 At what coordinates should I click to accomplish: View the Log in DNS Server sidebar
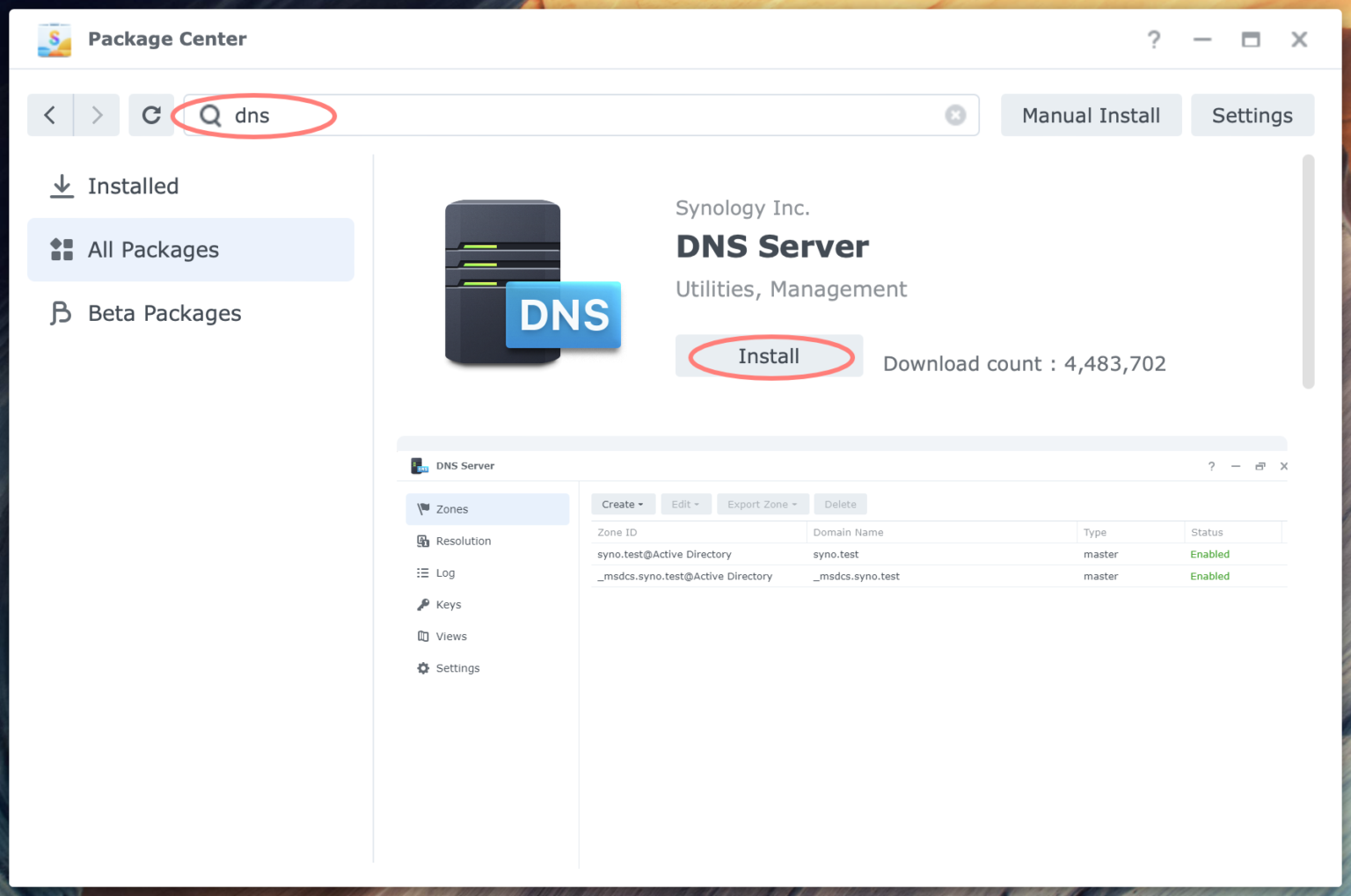(445, 572)
